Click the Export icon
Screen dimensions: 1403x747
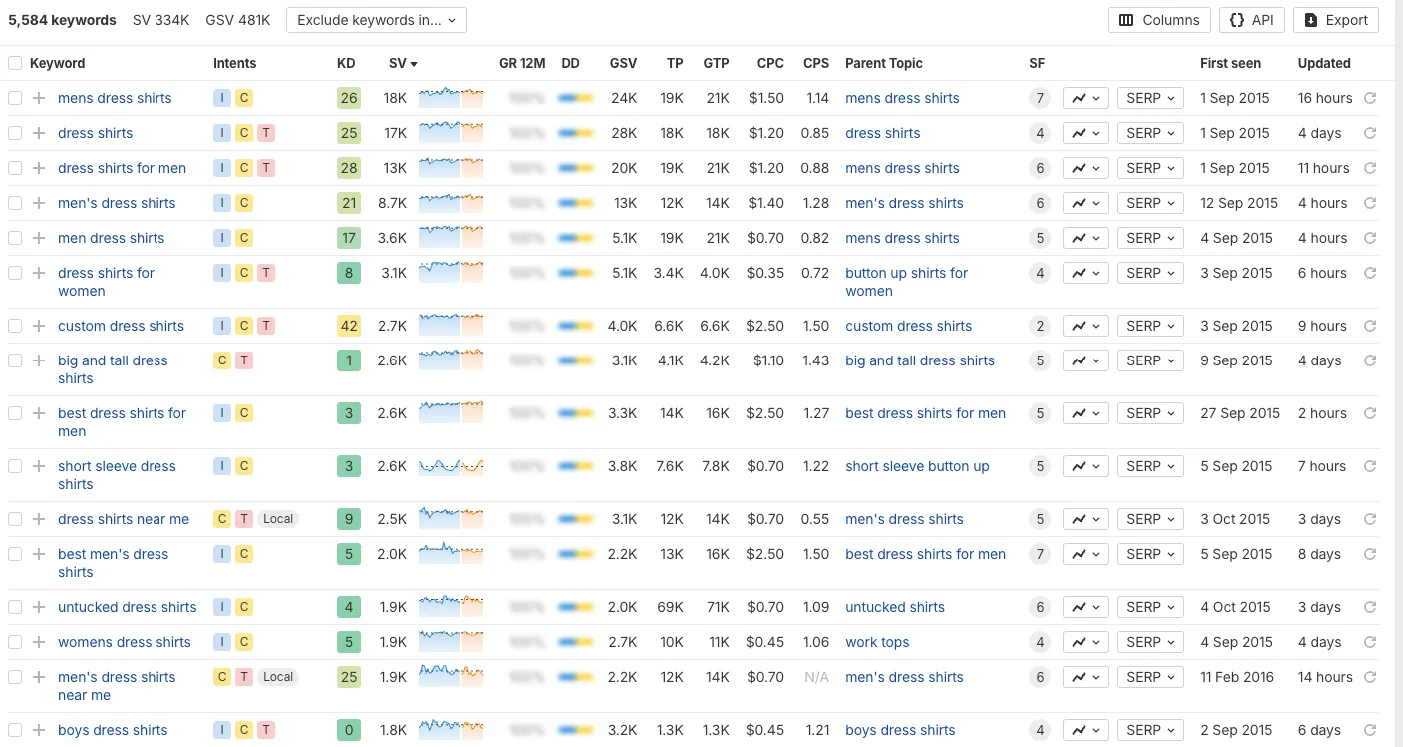[1335, 19]
